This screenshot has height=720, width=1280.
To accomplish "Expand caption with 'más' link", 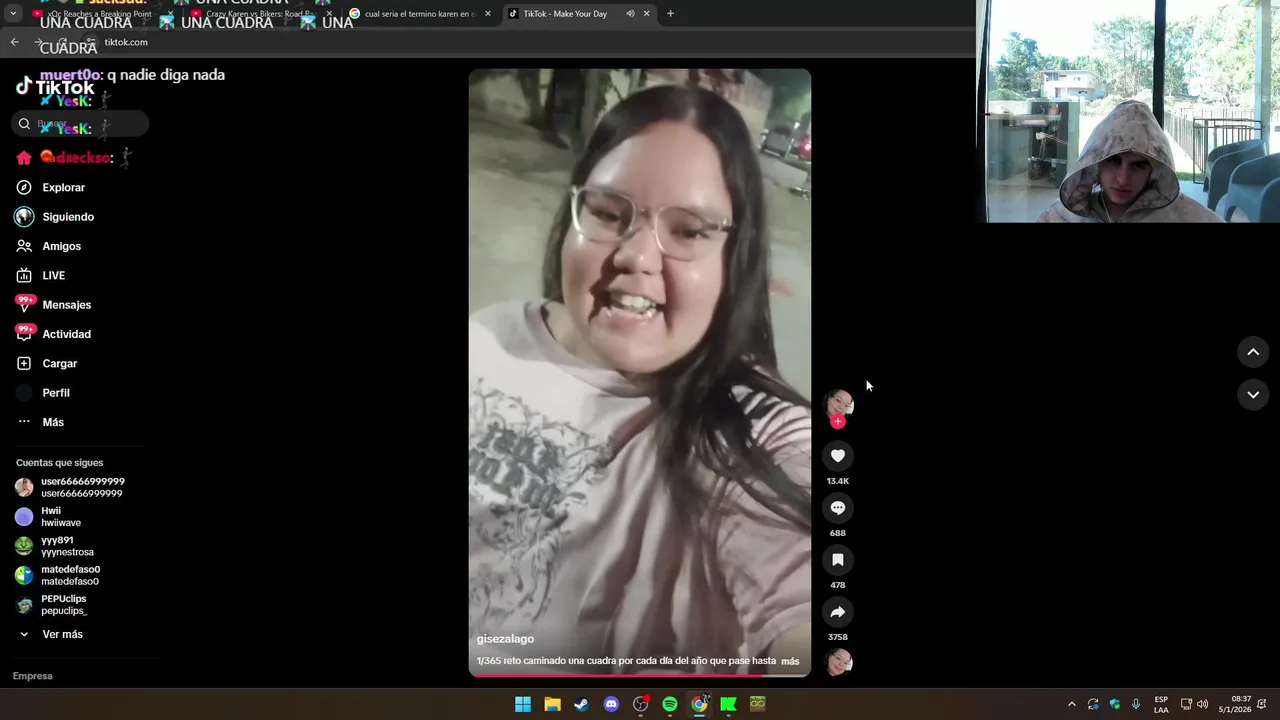I will 790,661.
